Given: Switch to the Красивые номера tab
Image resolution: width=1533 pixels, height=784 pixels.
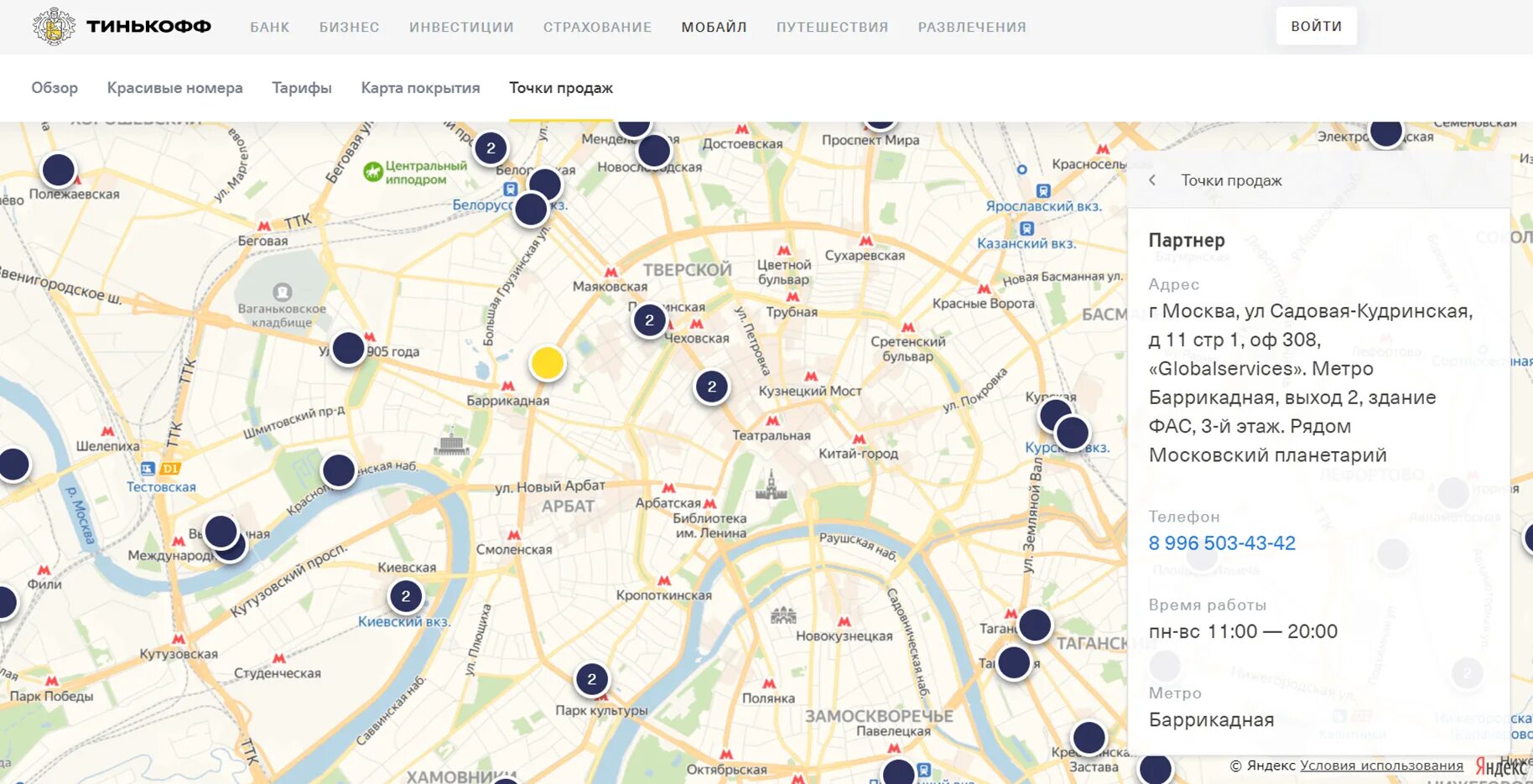Looking at the screenshot, I should click(x=174, y=88).
